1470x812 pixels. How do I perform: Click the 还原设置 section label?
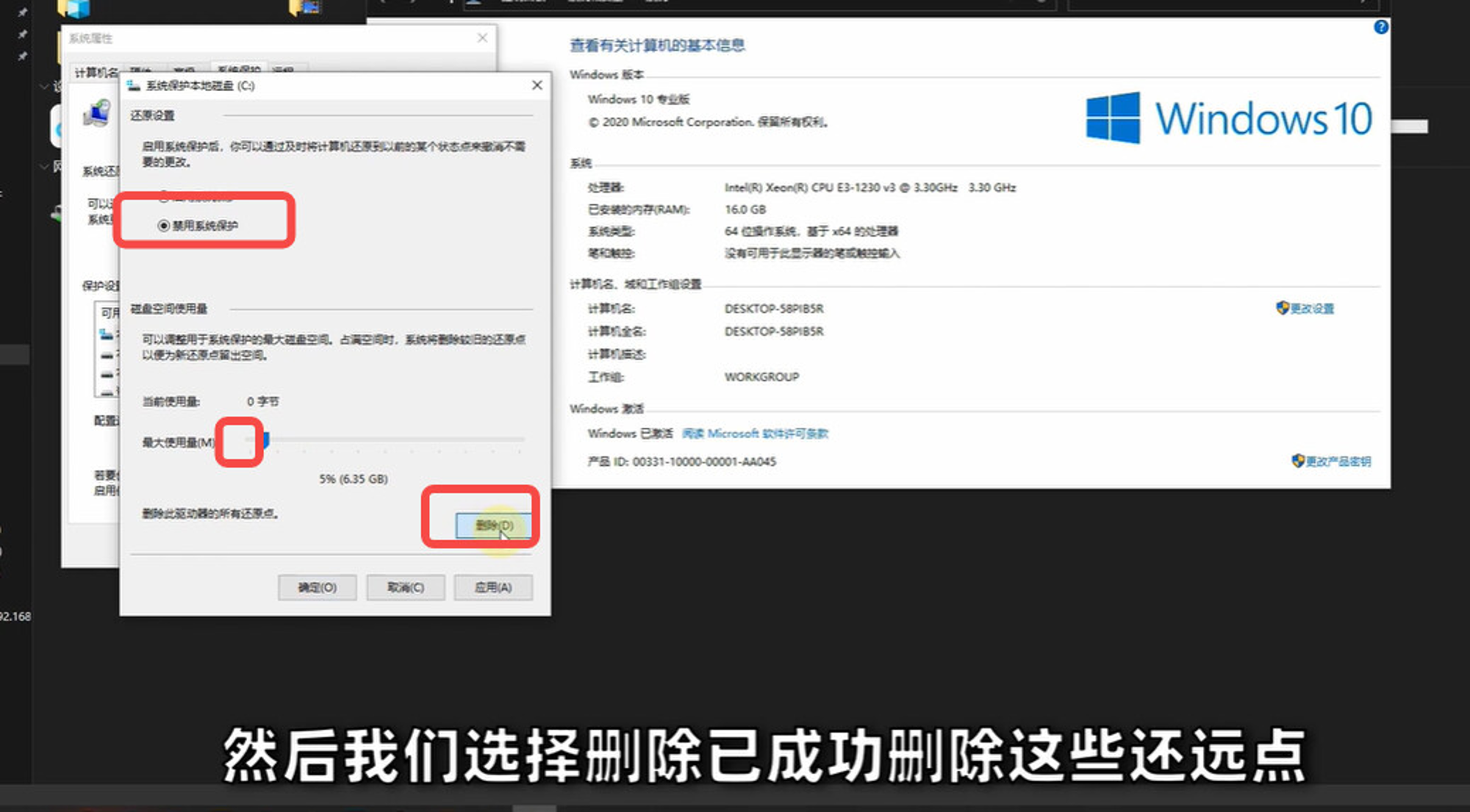pos(152,115)
